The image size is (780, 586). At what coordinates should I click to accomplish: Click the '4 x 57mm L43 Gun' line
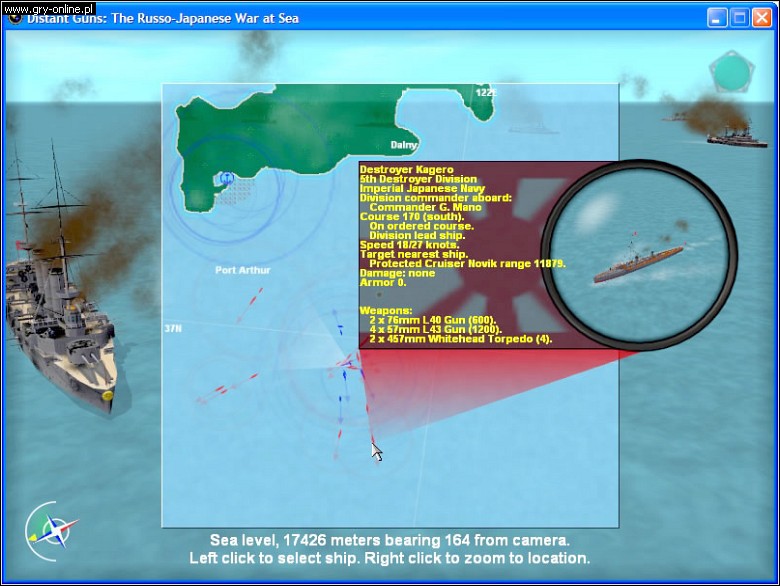point(436,329)
